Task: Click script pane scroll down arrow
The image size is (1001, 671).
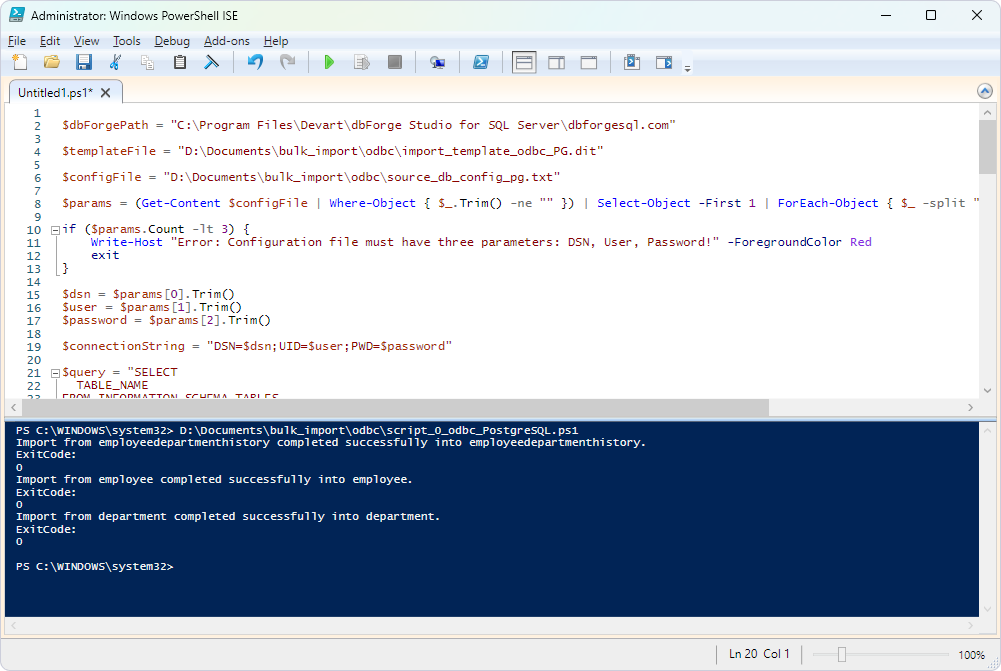Action: 987,390
